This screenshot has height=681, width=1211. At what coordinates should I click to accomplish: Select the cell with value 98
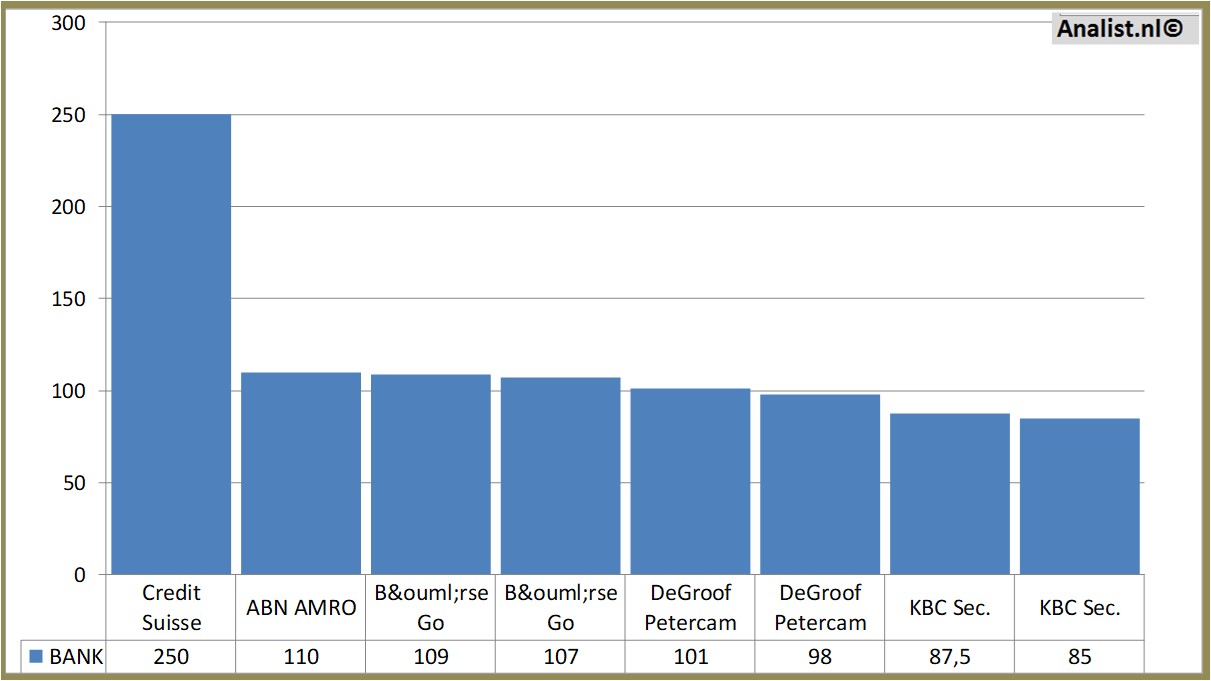820,657
